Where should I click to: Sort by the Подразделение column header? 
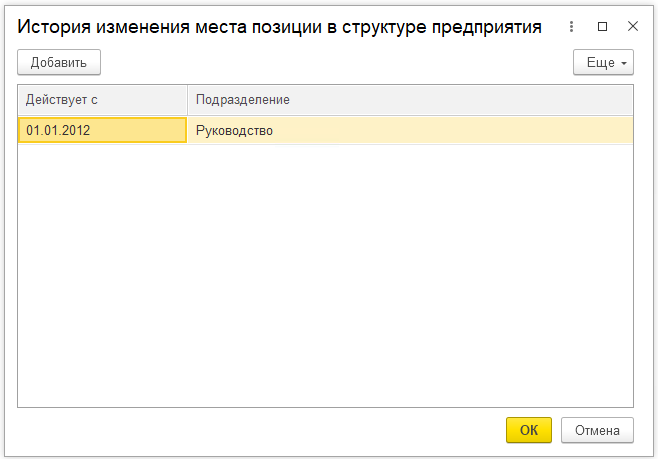click(x=243, y=100)
